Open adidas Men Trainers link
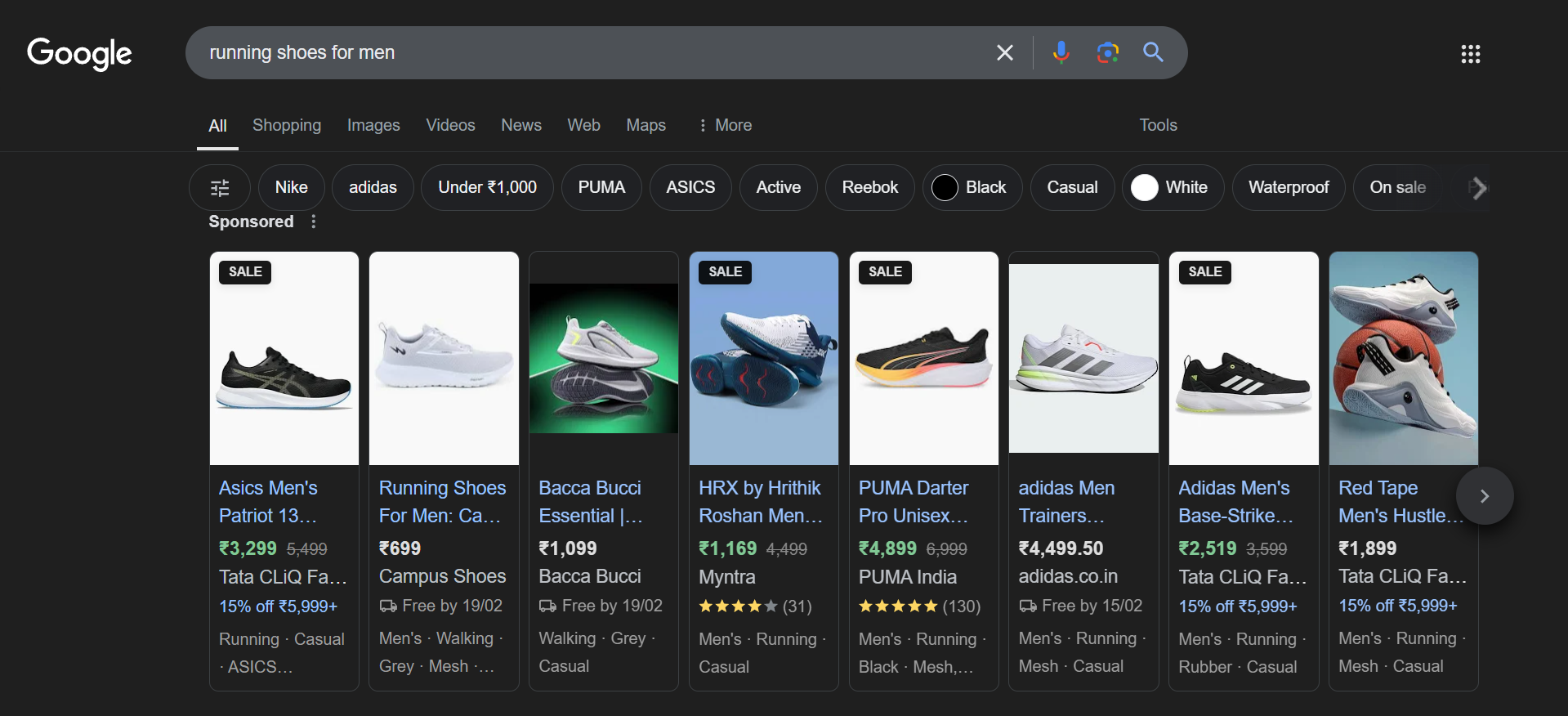 pyautogui.click(x=1066, y=502)
